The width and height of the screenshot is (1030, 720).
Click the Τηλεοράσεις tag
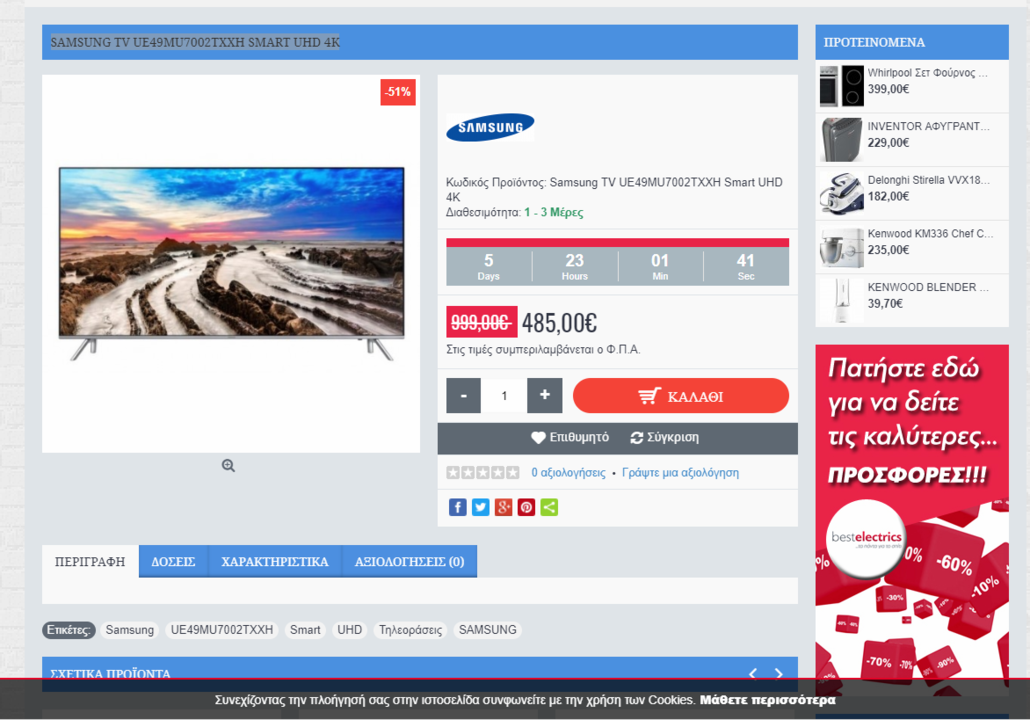[x=411, y=630]
